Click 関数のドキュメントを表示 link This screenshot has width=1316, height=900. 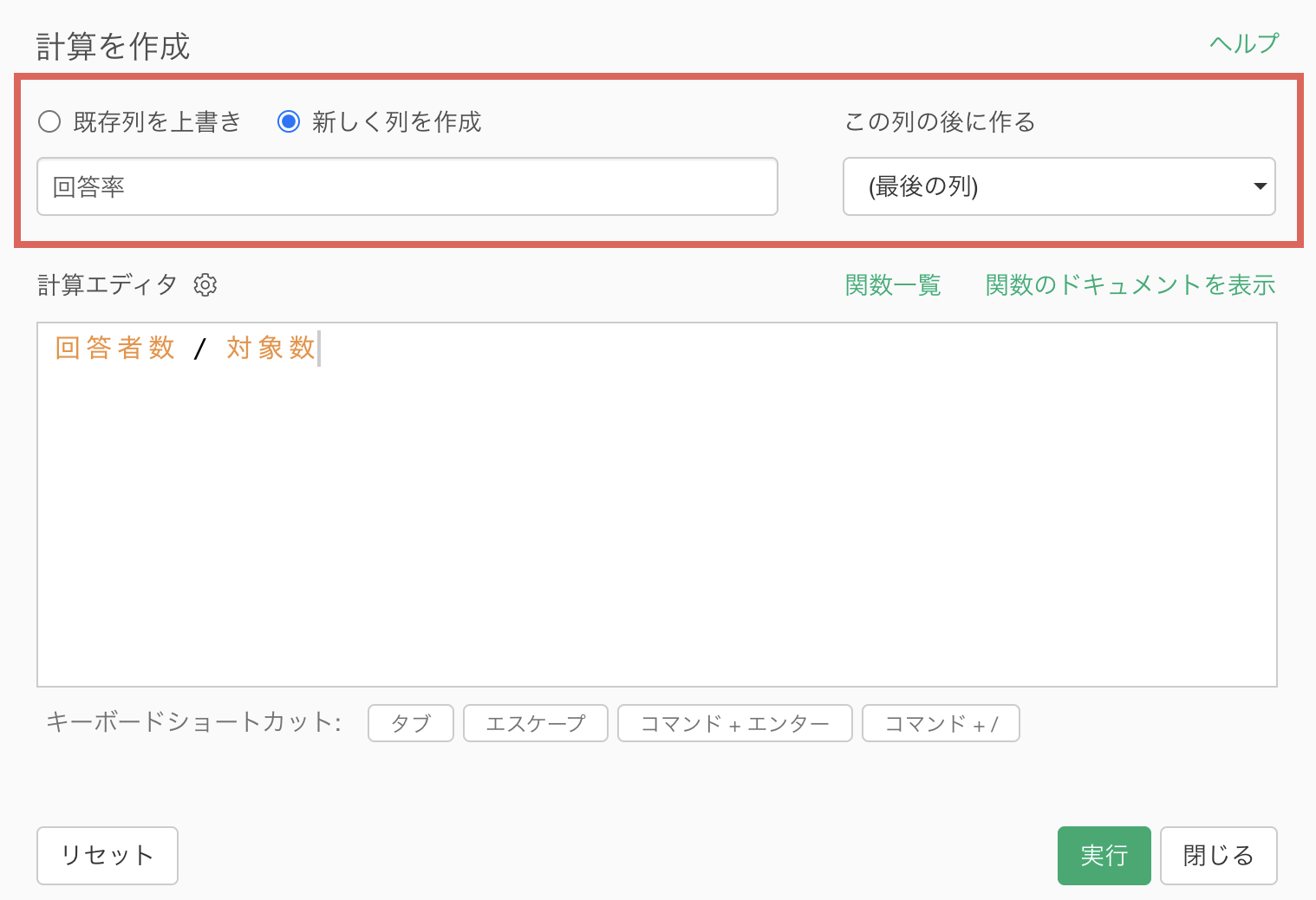coord(1130,284)
